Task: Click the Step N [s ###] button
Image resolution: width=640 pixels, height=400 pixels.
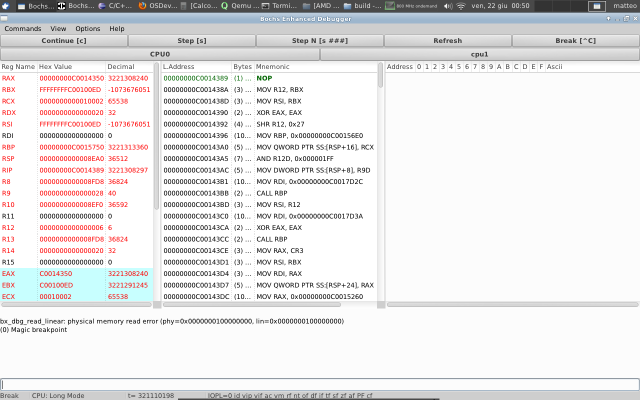Action: 320,41
